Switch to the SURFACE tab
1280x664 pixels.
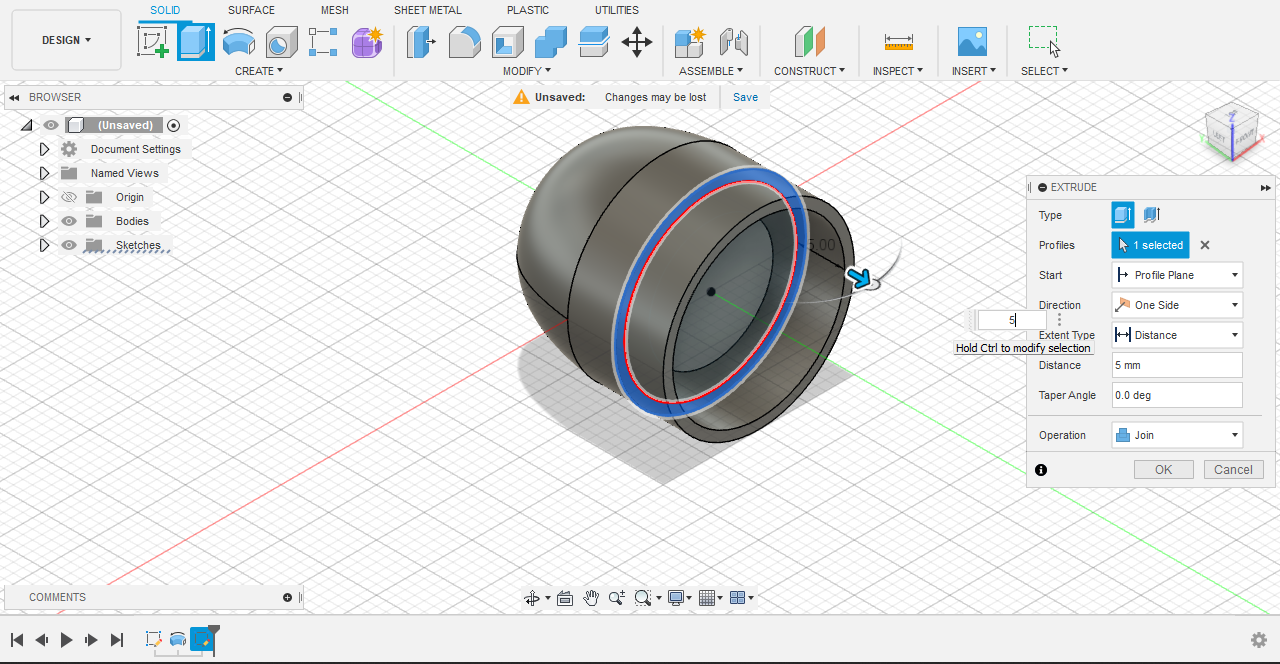click(251, 10)
